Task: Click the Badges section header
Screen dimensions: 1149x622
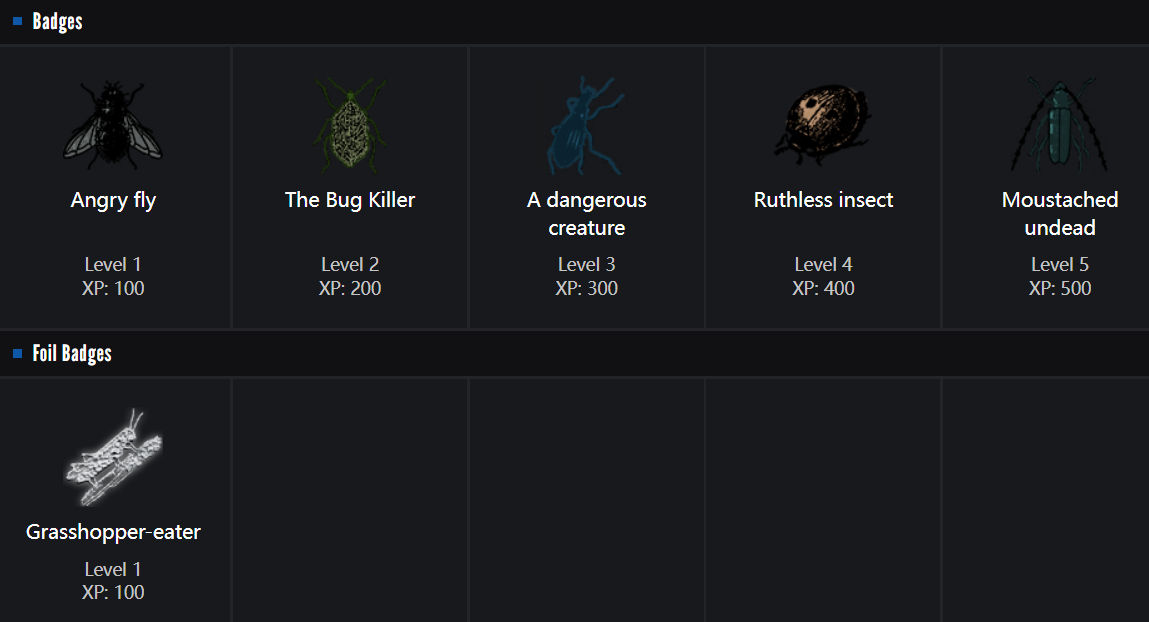Action: pyautogui.click(x=58, y=21)
